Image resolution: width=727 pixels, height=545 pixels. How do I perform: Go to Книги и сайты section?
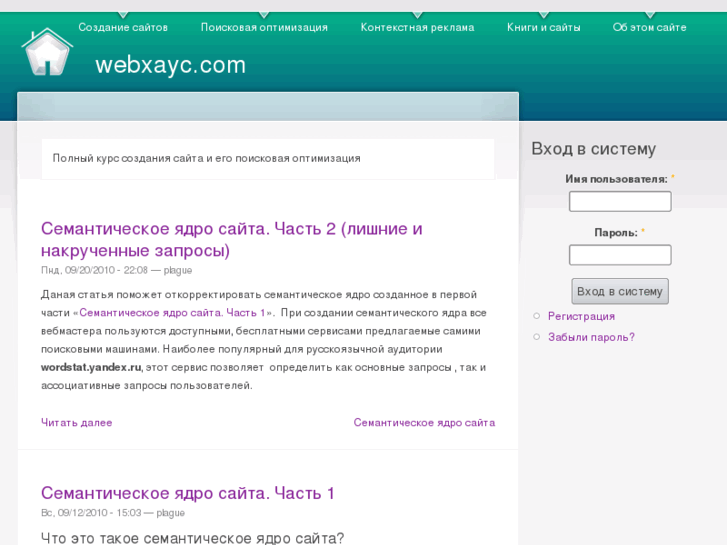(x=543, y=27)
